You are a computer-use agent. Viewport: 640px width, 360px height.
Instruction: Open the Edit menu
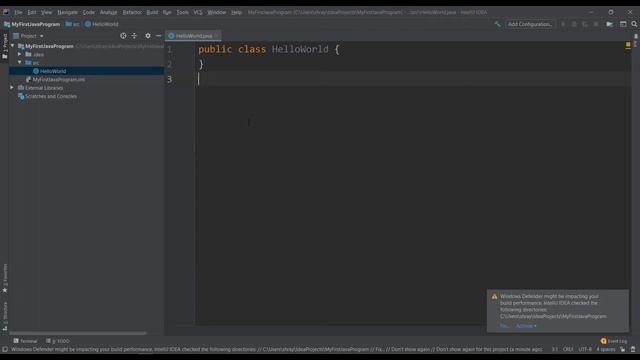coord(31,12)
